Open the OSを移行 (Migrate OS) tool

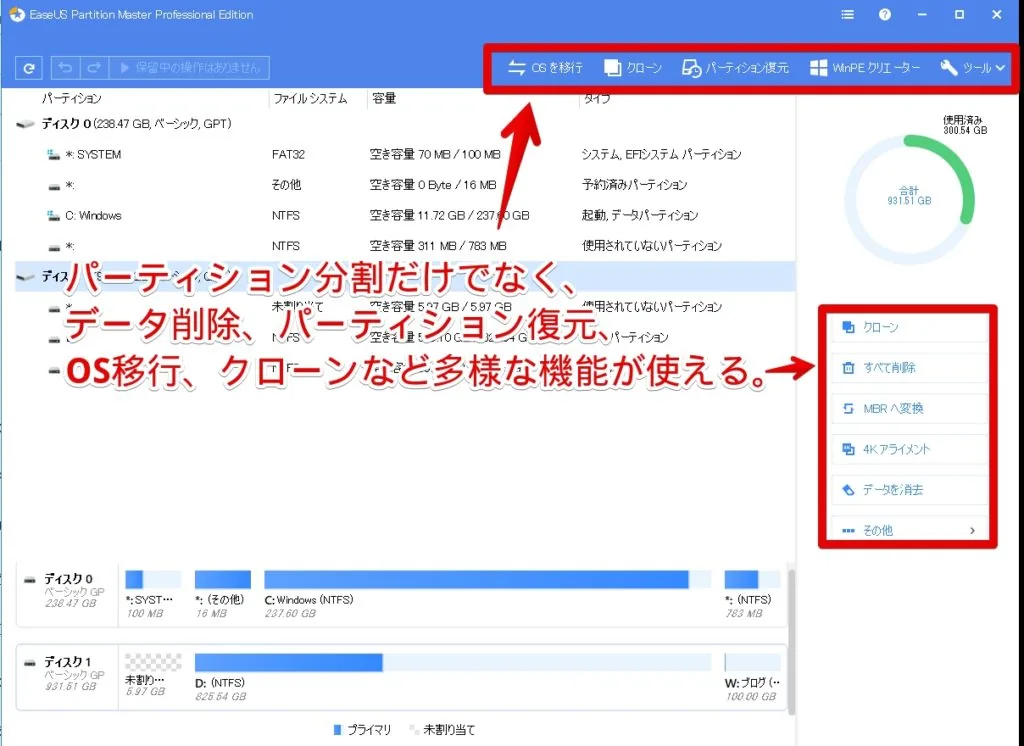[x=545, y=67]
